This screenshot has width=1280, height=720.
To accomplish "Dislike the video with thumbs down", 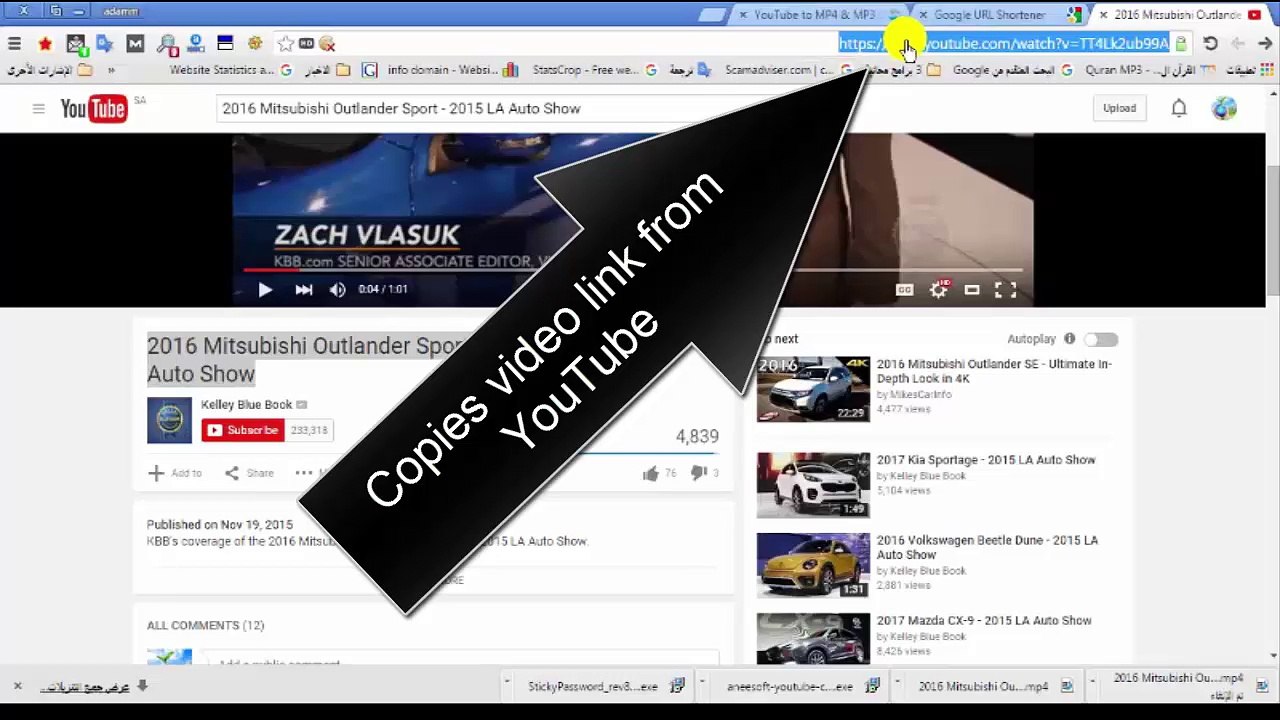I will 699,473.
